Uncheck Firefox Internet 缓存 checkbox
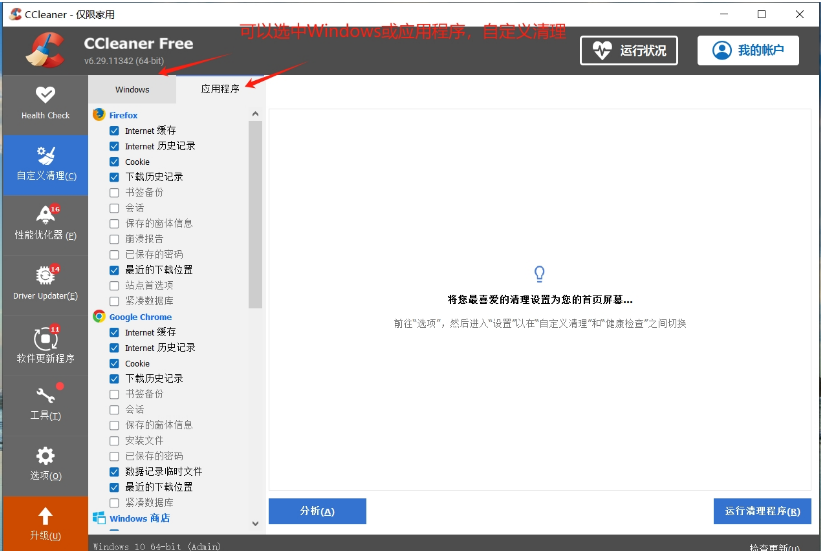 [x=114, y=131]
